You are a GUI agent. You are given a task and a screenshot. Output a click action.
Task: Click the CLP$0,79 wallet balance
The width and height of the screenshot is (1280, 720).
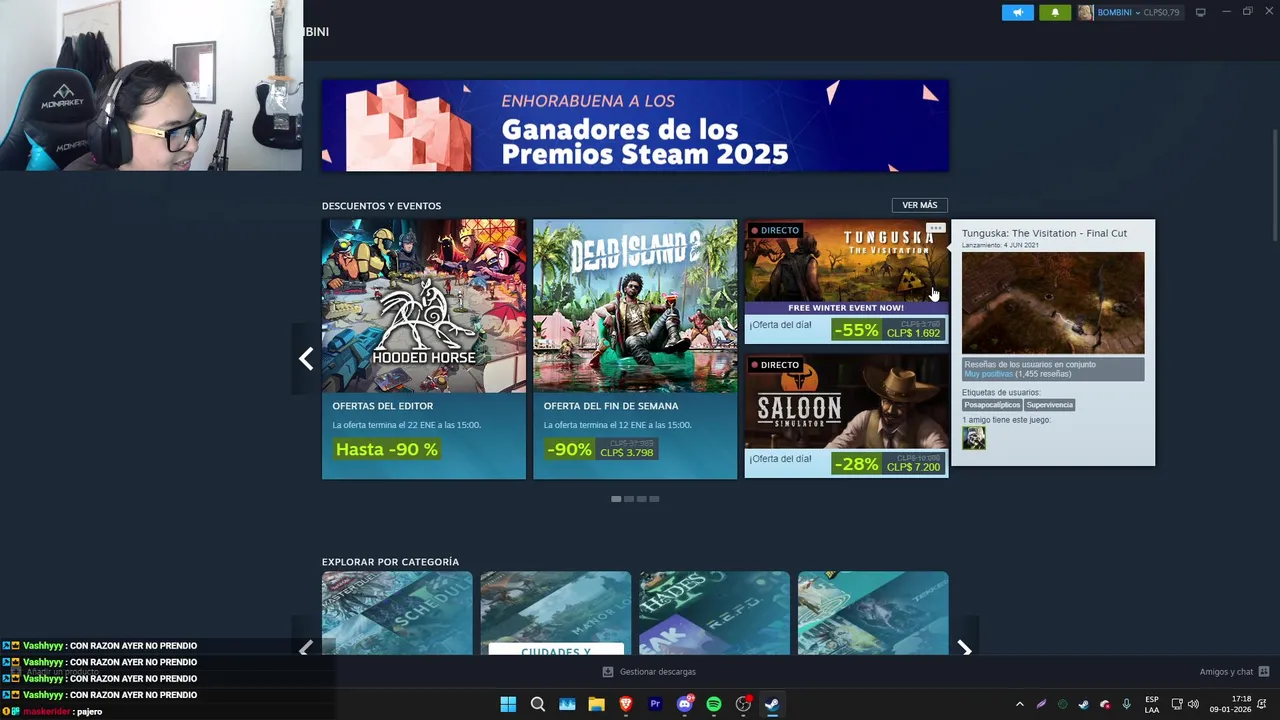1161,12
